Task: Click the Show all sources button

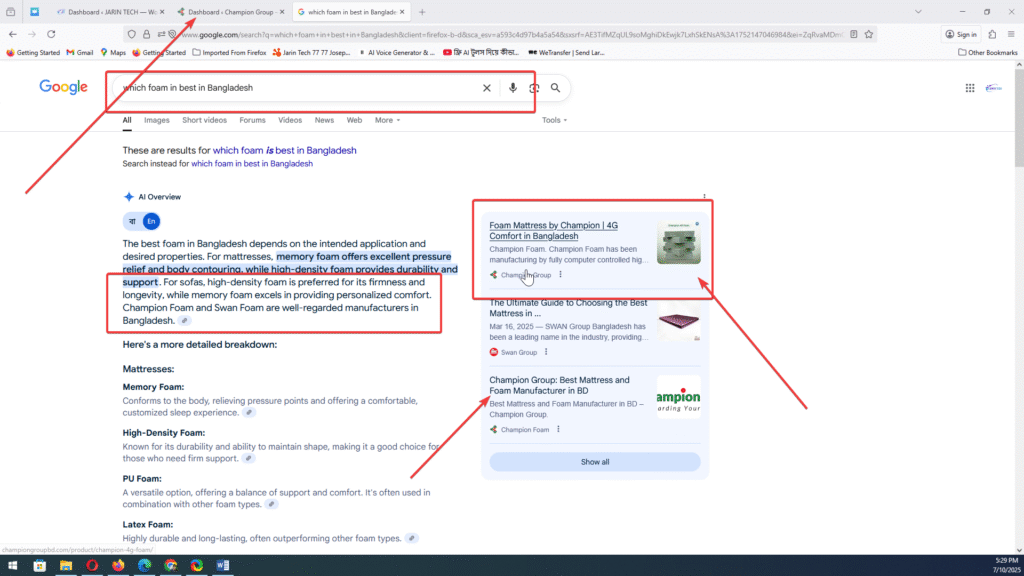Action: click(595, 462)
